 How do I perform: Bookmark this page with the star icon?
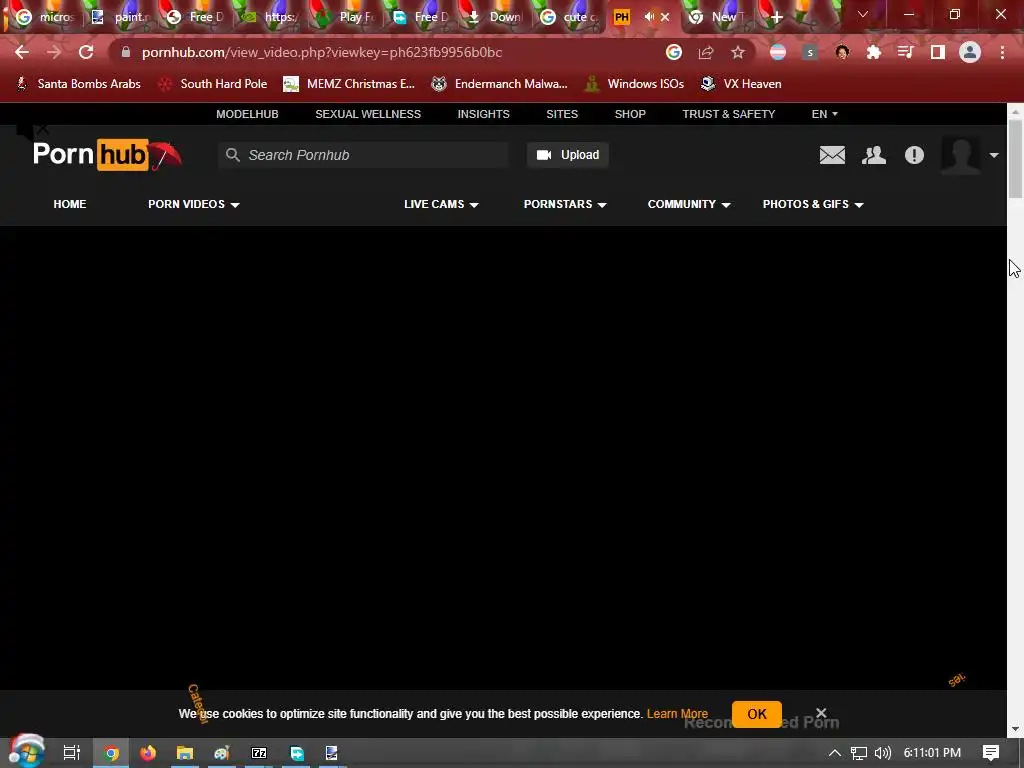[x=738, y=52]
